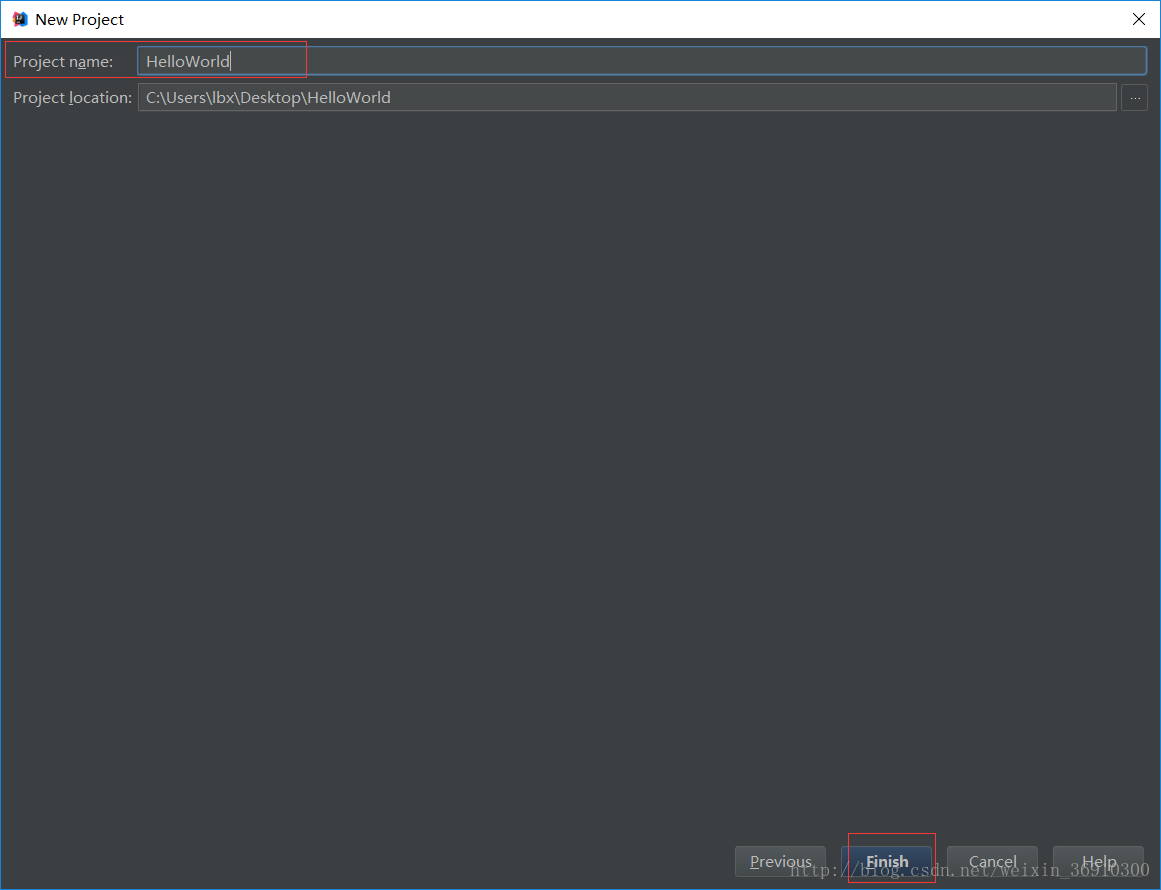
Task: Go back with the Previous button
Action: click(780, 861)
